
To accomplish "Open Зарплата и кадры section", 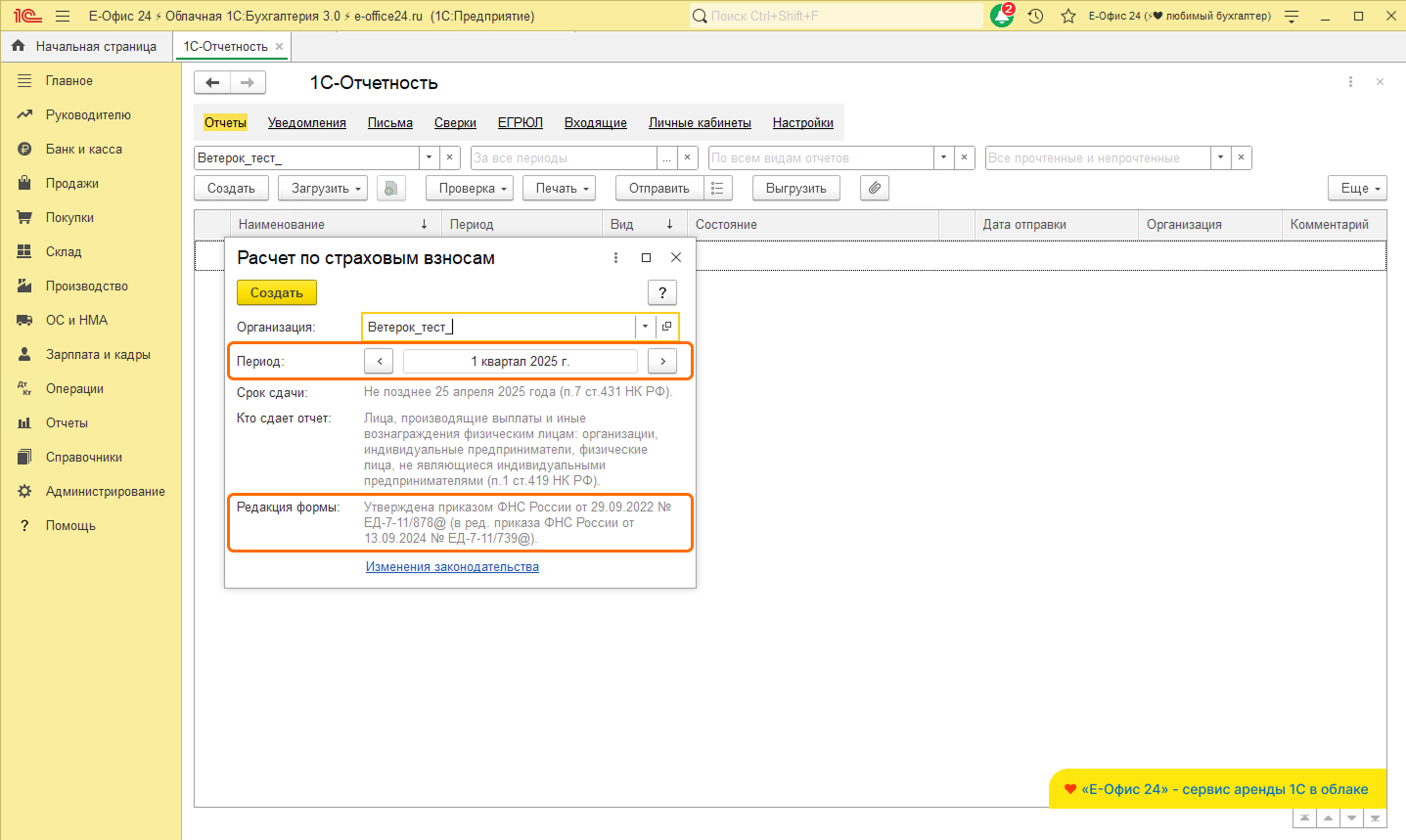I will pyautogui.click(x=98, y=355).
